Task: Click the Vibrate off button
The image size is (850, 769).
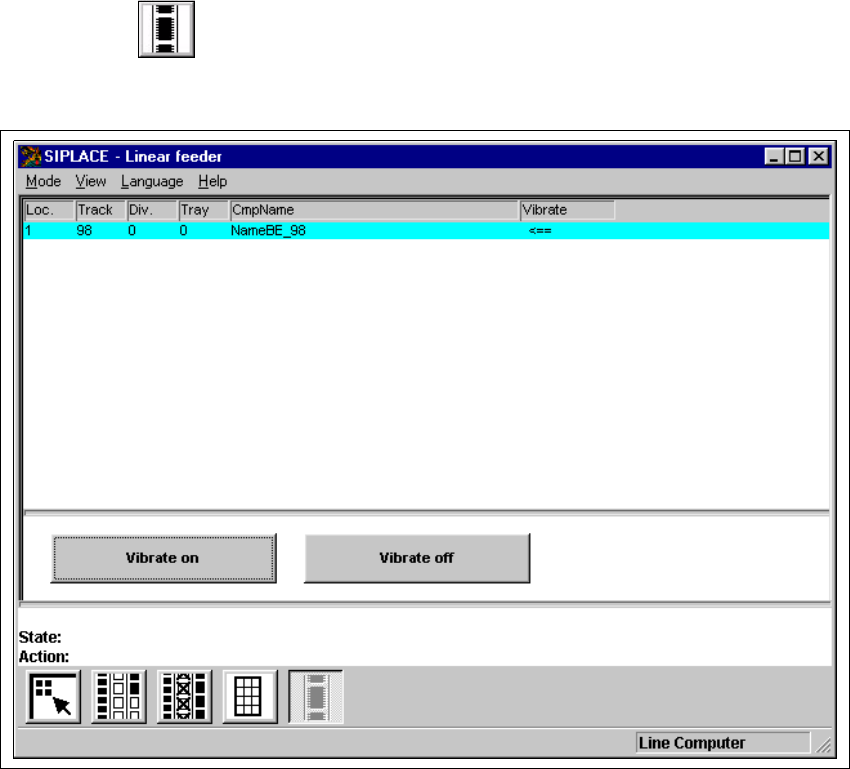Action: click(417, 558)
